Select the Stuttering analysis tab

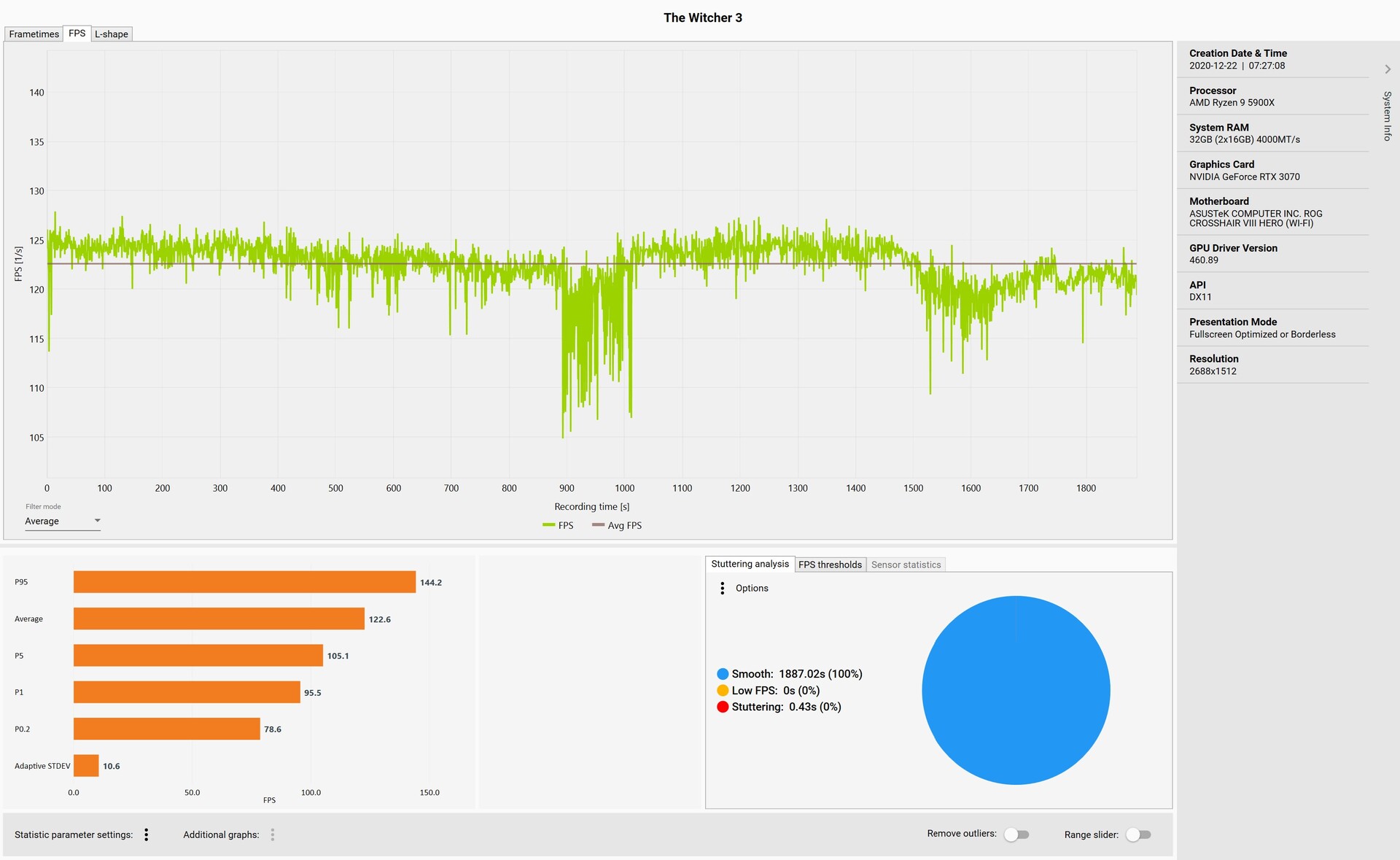750,564
